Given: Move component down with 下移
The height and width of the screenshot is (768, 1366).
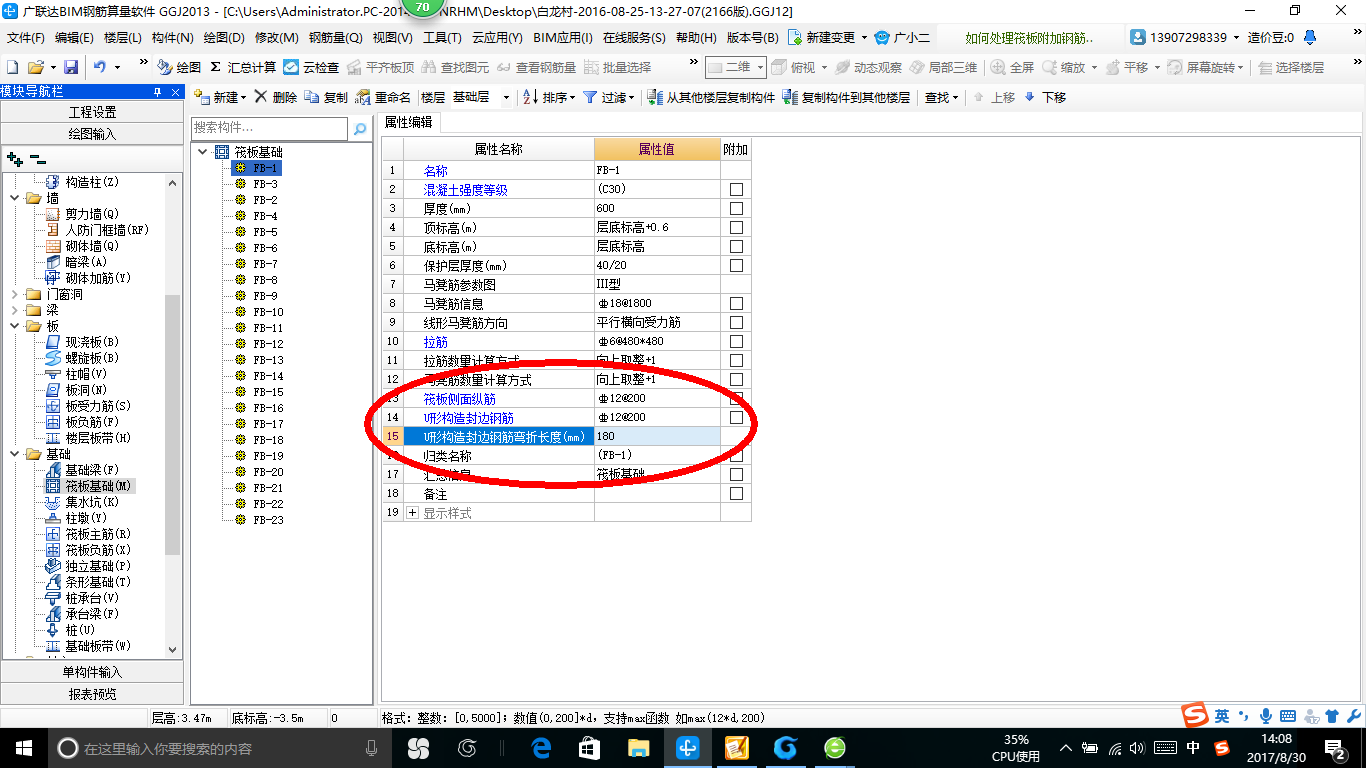Looking at the screenshot, I should pos(1045,97).
